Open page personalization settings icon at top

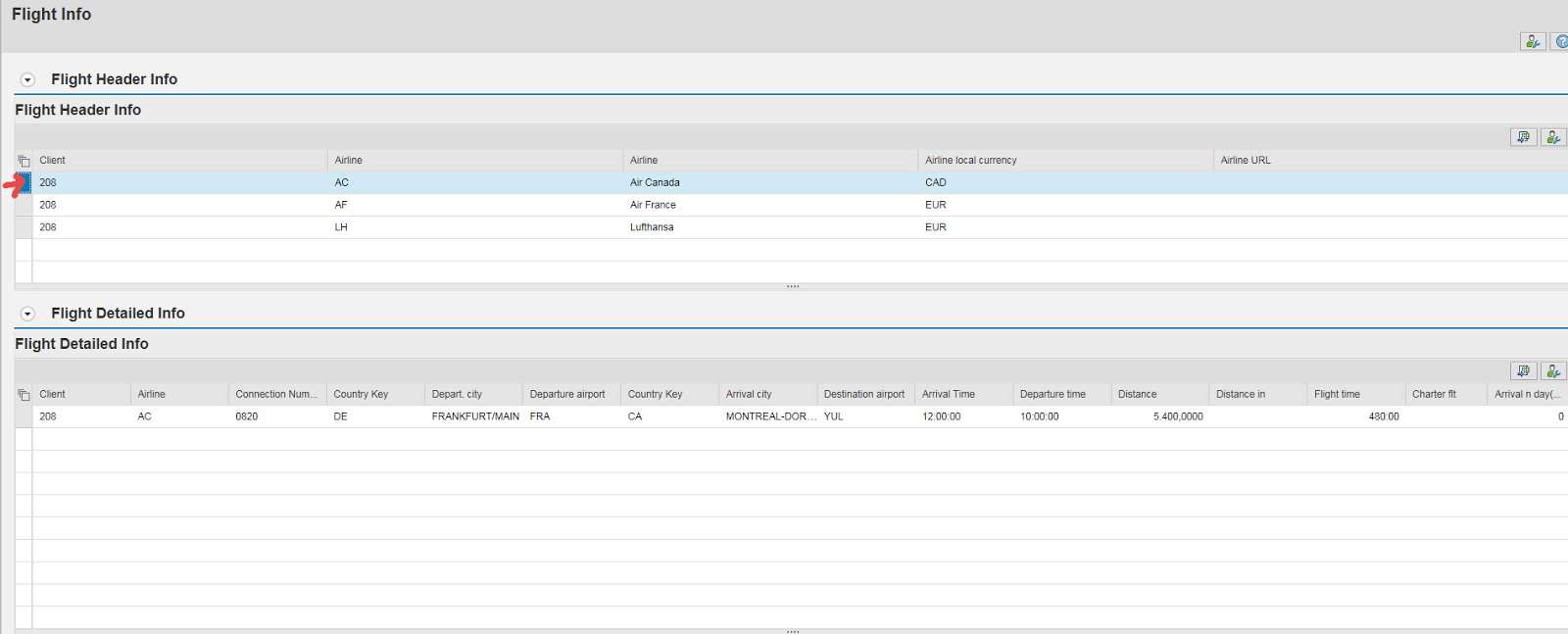point(1533,41)
